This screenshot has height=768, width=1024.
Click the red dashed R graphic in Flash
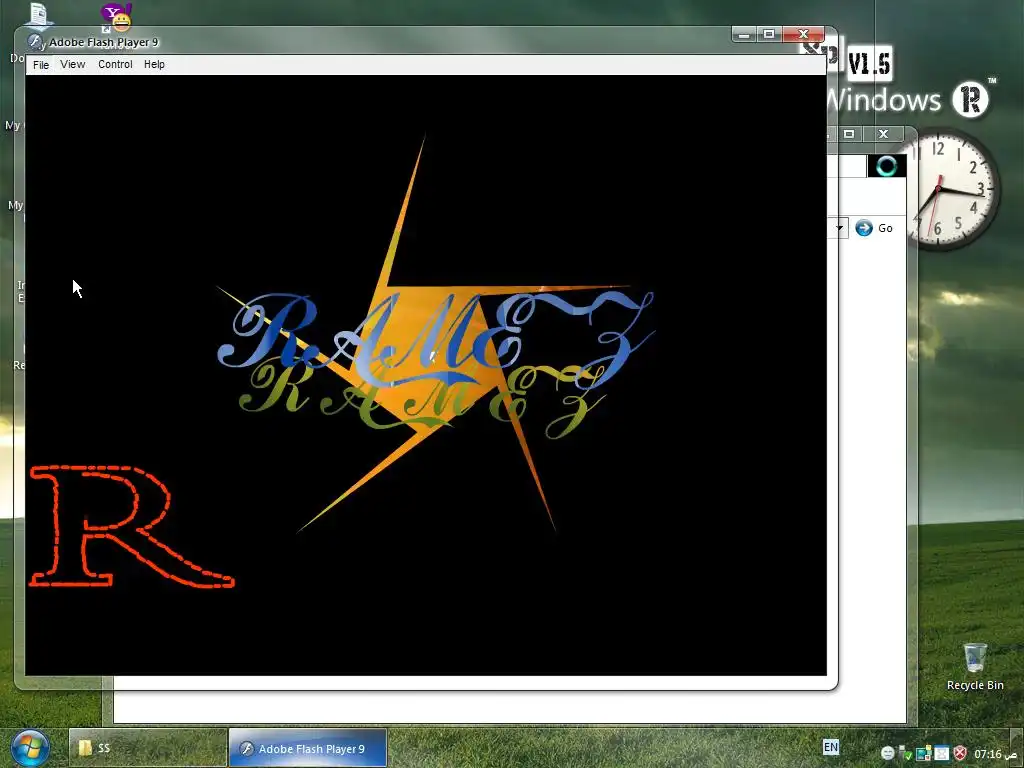(131, 526)
